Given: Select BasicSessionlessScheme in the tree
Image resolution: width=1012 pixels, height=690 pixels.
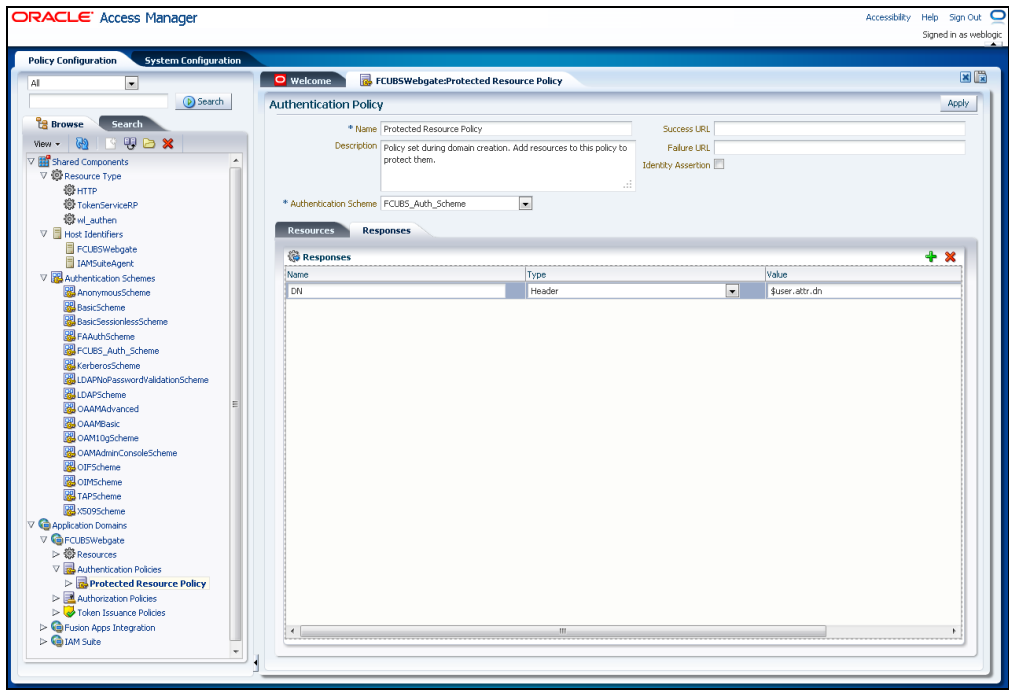Looking at the screenshot, I should click(x=123, y=322).
